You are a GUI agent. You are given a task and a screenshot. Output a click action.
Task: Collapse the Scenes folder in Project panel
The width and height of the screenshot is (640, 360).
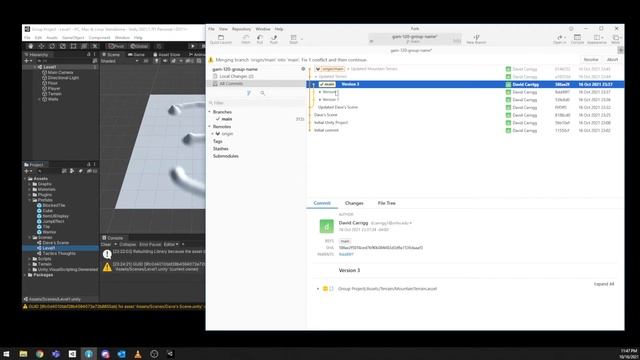pos(30,237)
